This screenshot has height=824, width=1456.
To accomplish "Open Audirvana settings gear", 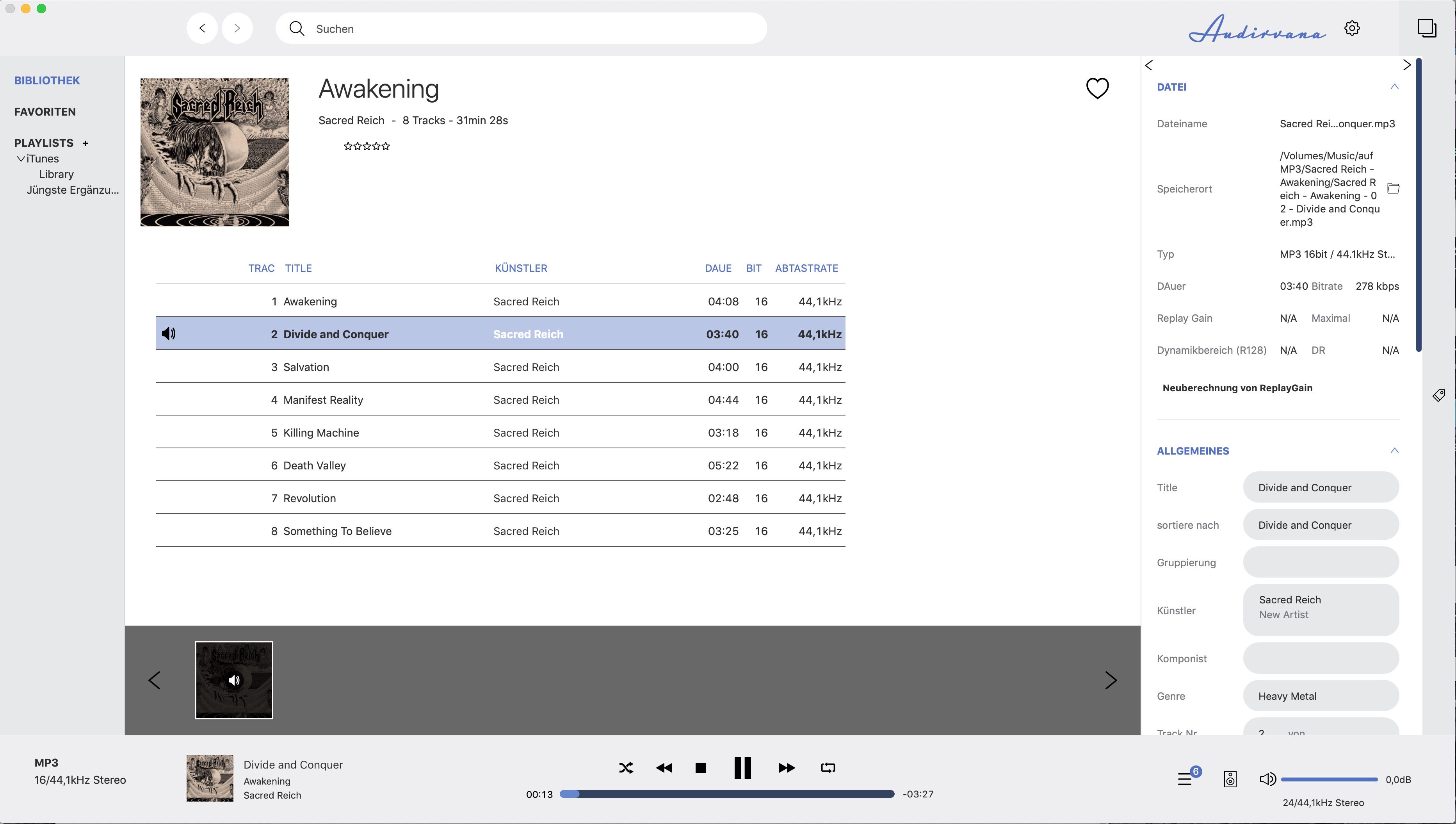I will (x=1352, y=28).
